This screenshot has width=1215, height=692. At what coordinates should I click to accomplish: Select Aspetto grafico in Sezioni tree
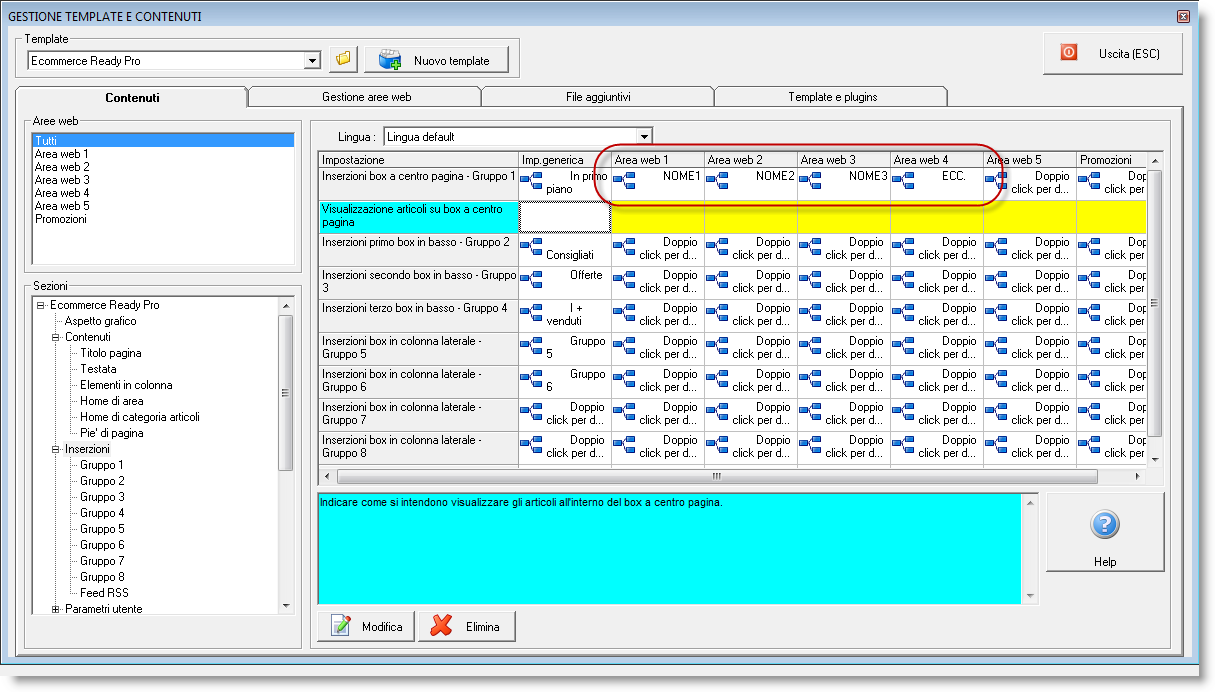[x=101, y=321]
